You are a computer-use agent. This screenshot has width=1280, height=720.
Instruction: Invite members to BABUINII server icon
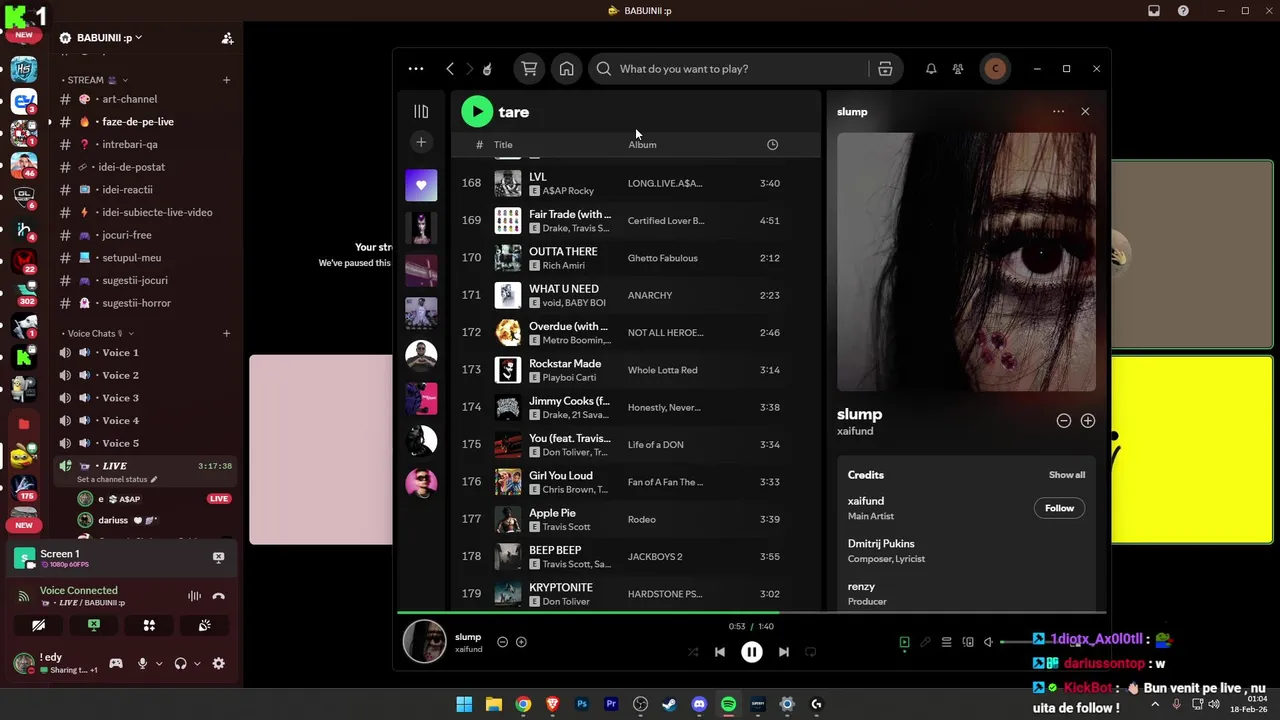coord(227,38)
